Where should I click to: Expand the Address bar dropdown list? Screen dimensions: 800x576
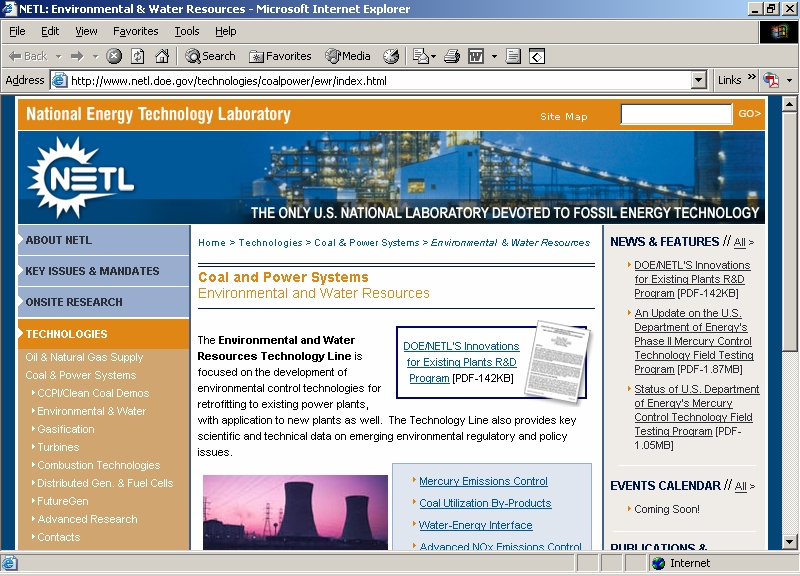[699, 80]
